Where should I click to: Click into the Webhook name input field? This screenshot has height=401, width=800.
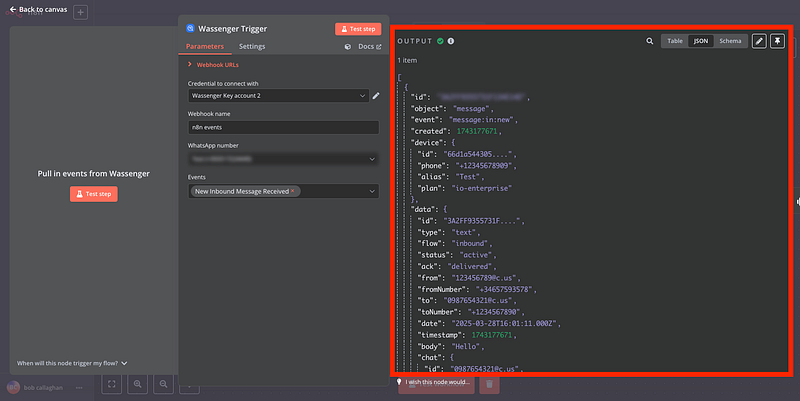283,128
